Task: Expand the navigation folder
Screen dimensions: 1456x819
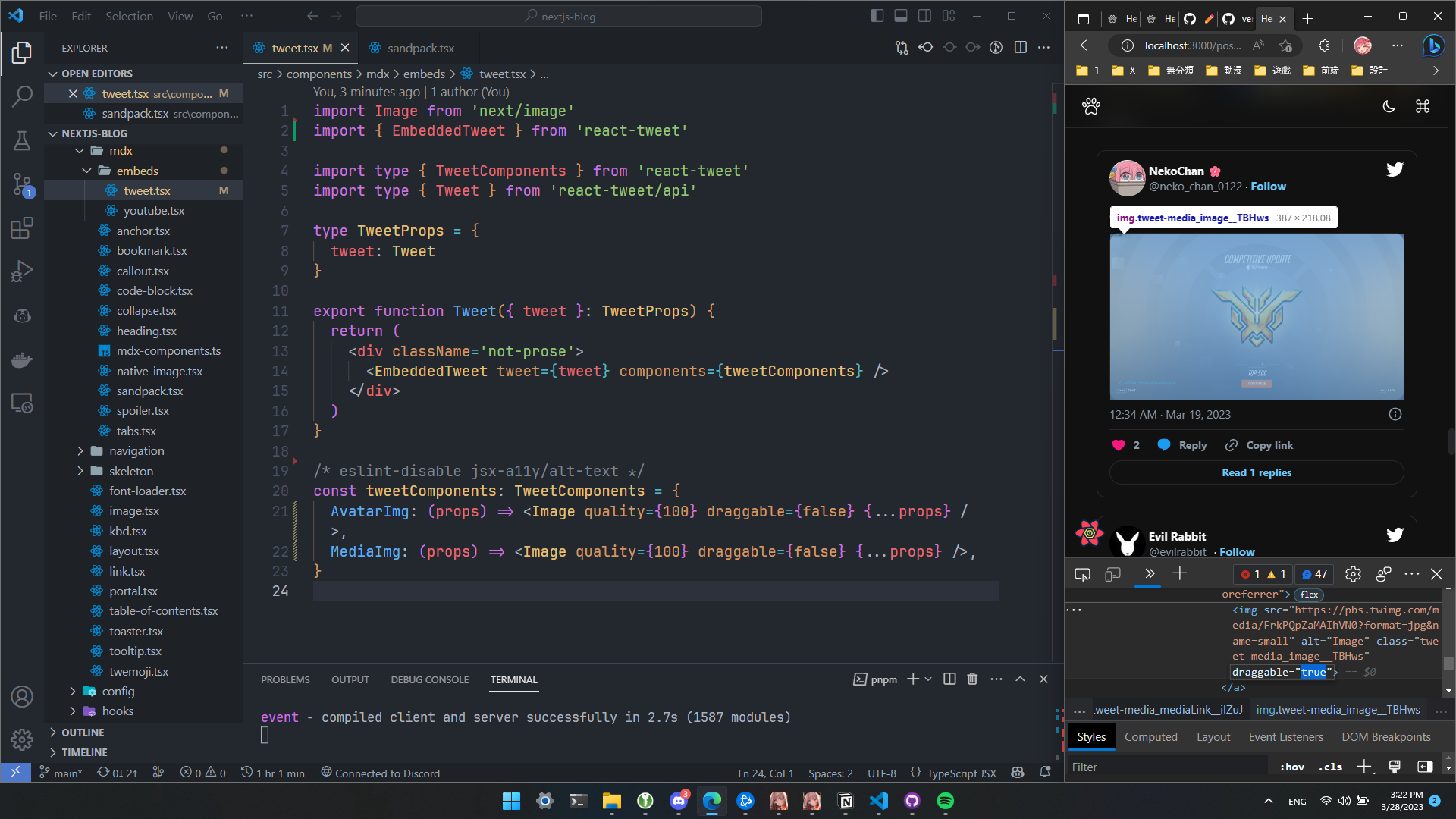Action: coord(80,450)
